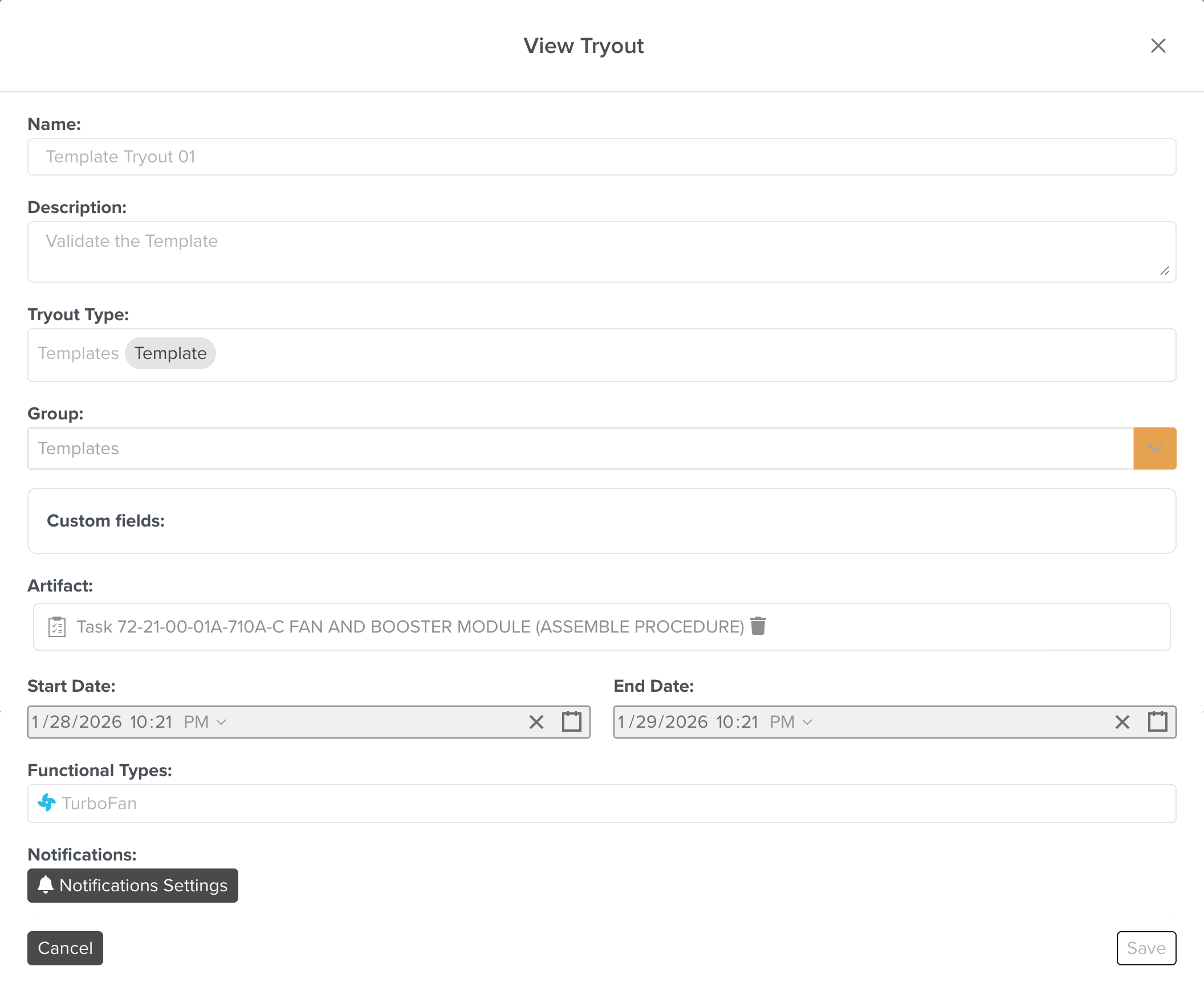Click Templates text in Tryout Type

(x=78, y=353)
